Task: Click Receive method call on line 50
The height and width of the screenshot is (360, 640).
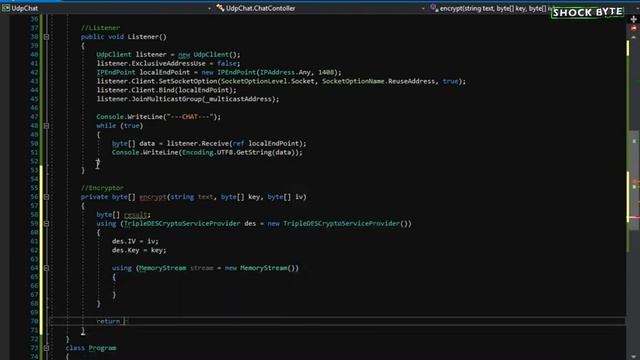Action: 216,144
